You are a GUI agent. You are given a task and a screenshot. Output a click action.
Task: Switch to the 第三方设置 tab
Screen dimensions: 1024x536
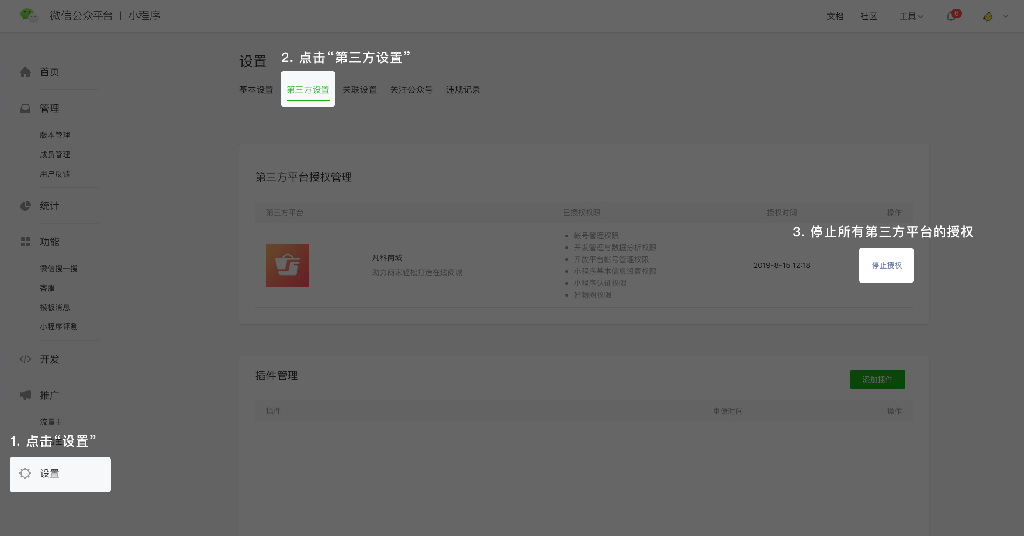pos(307,90)
